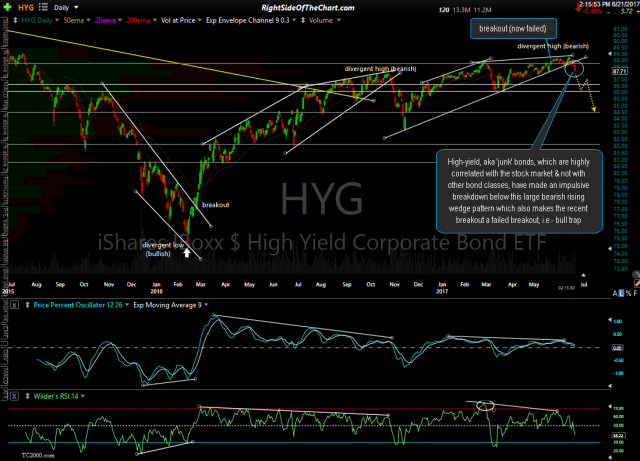Click arrow at top of RSI scale
640x461 pixels.
(610, 407)
